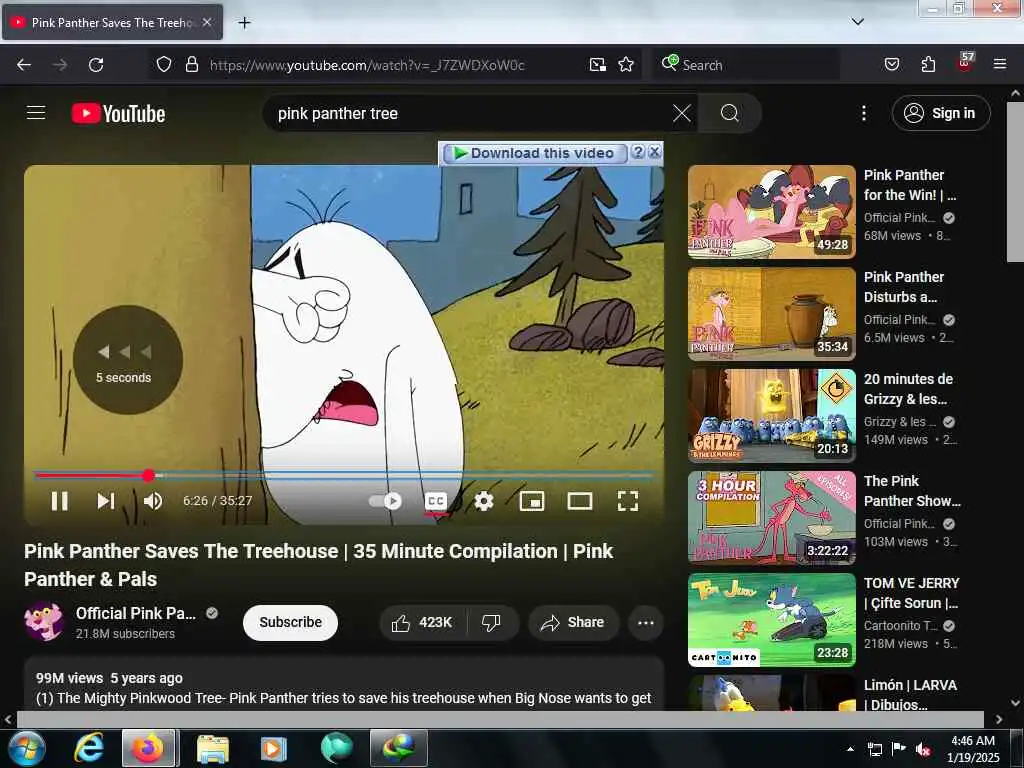Dislike the video
This screenshot has width=1024, height=768.
coord(492,622)
